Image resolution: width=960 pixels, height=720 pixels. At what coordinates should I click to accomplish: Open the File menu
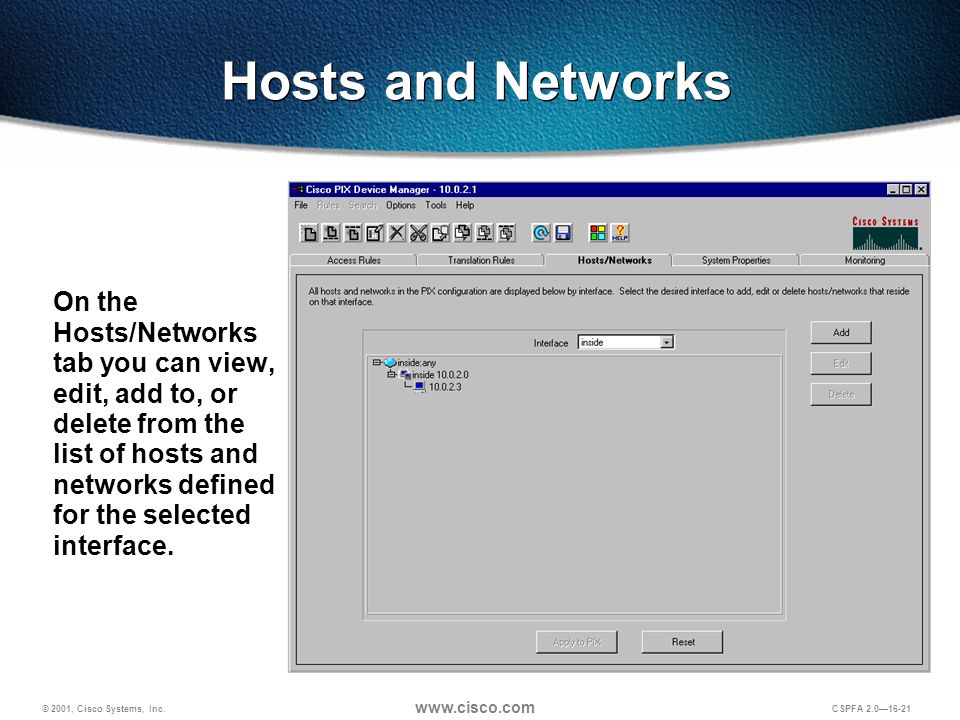(x=301, y=205)
